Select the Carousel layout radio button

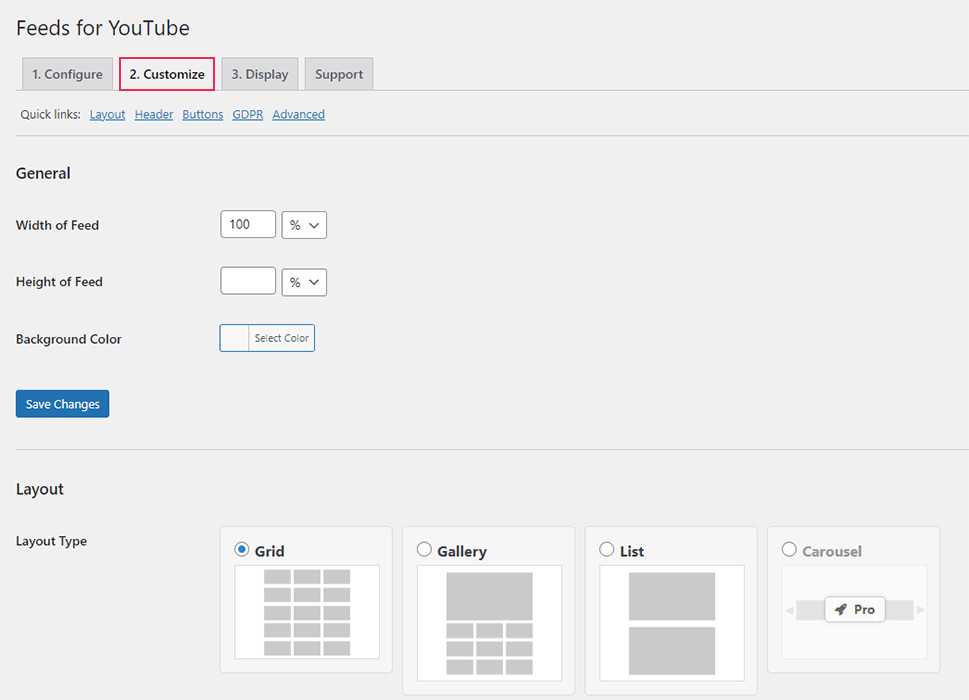789,549
